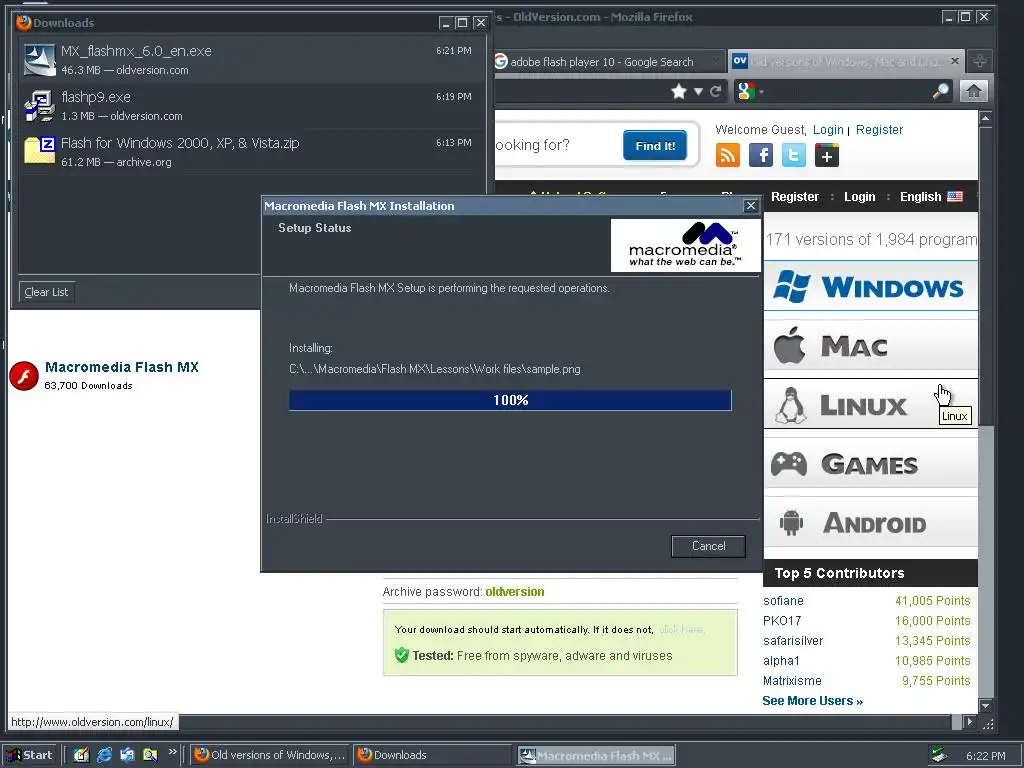
Task: Switch to Old versions taskbar button
Action: coord(270,755)
